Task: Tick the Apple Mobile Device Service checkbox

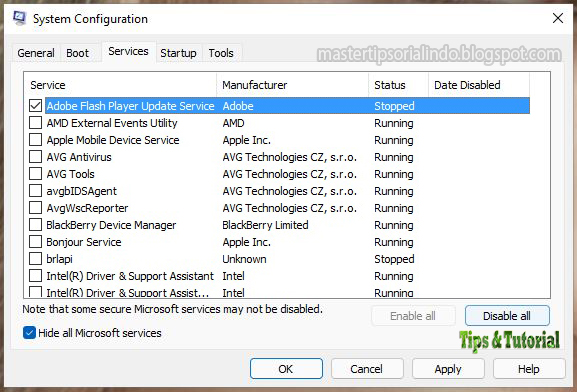Action: [35, 140]
